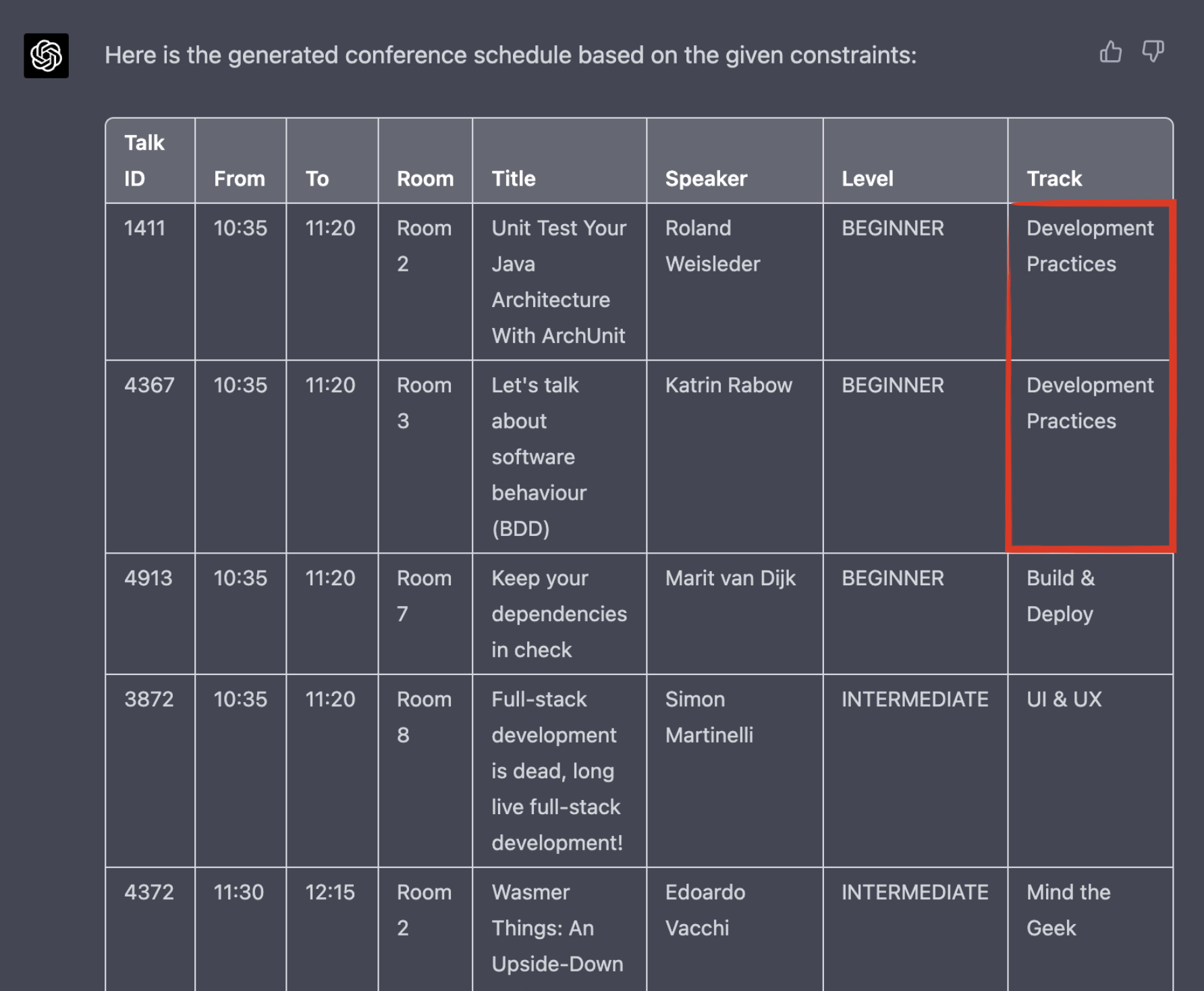
Task: Select the Title column header
Action: (x=513, y=178)
